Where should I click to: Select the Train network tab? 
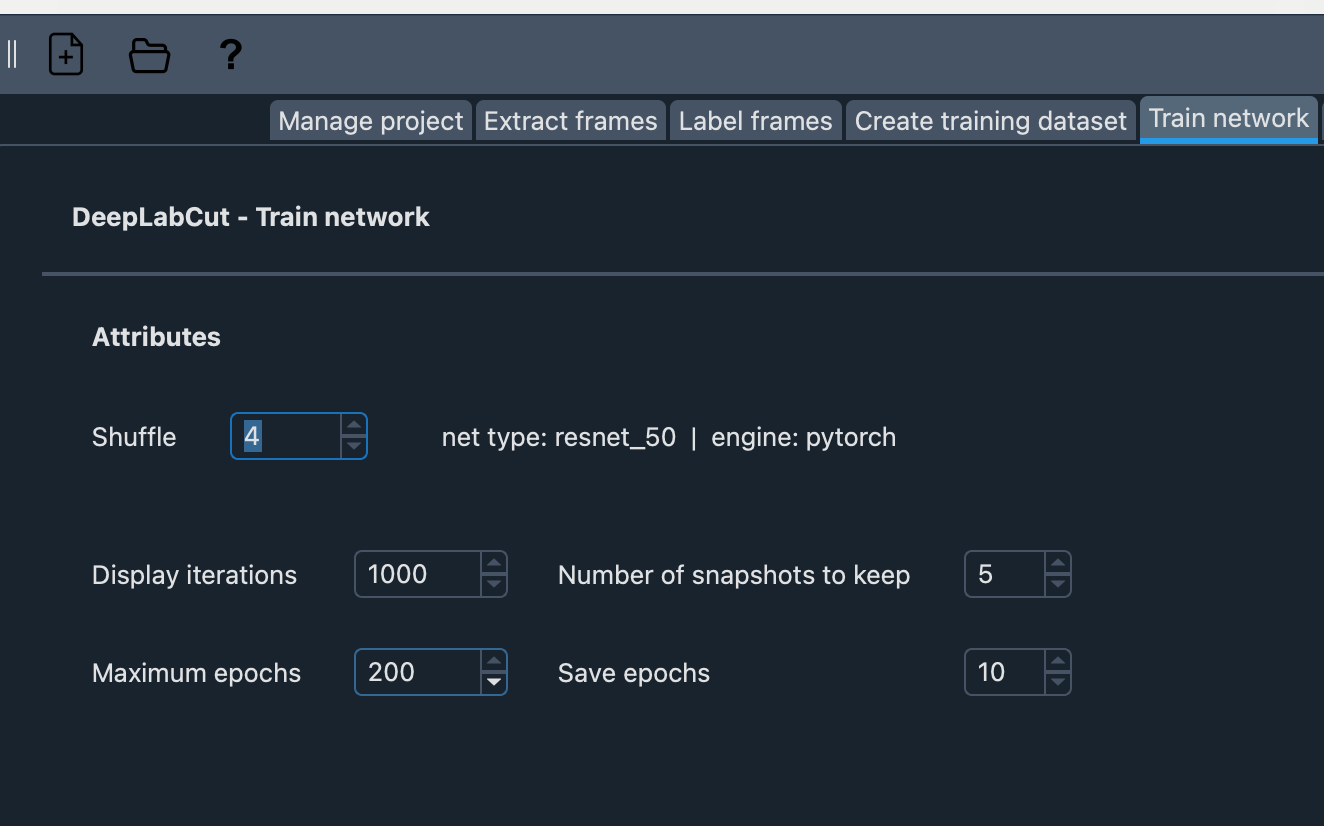tap(1229, 119)
